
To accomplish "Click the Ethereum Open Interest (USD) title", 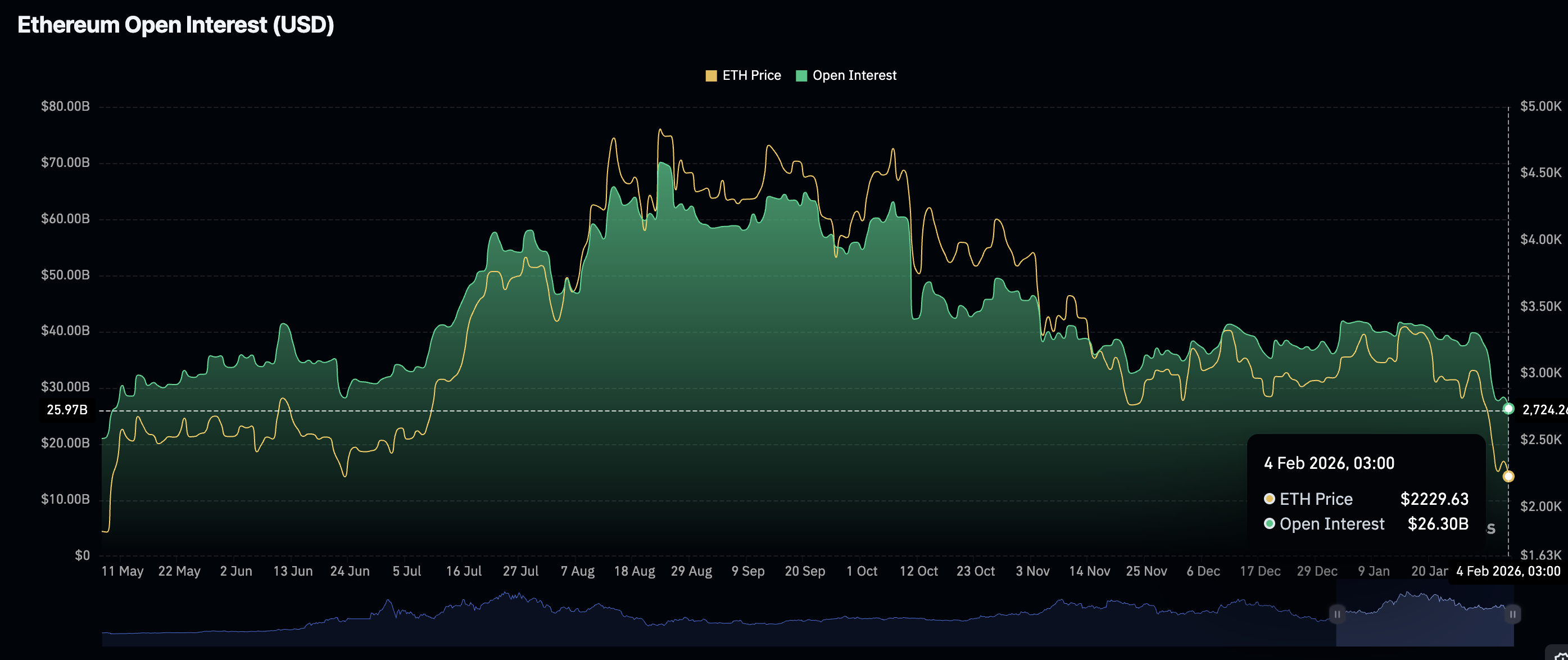I will [x=175, y=25].
